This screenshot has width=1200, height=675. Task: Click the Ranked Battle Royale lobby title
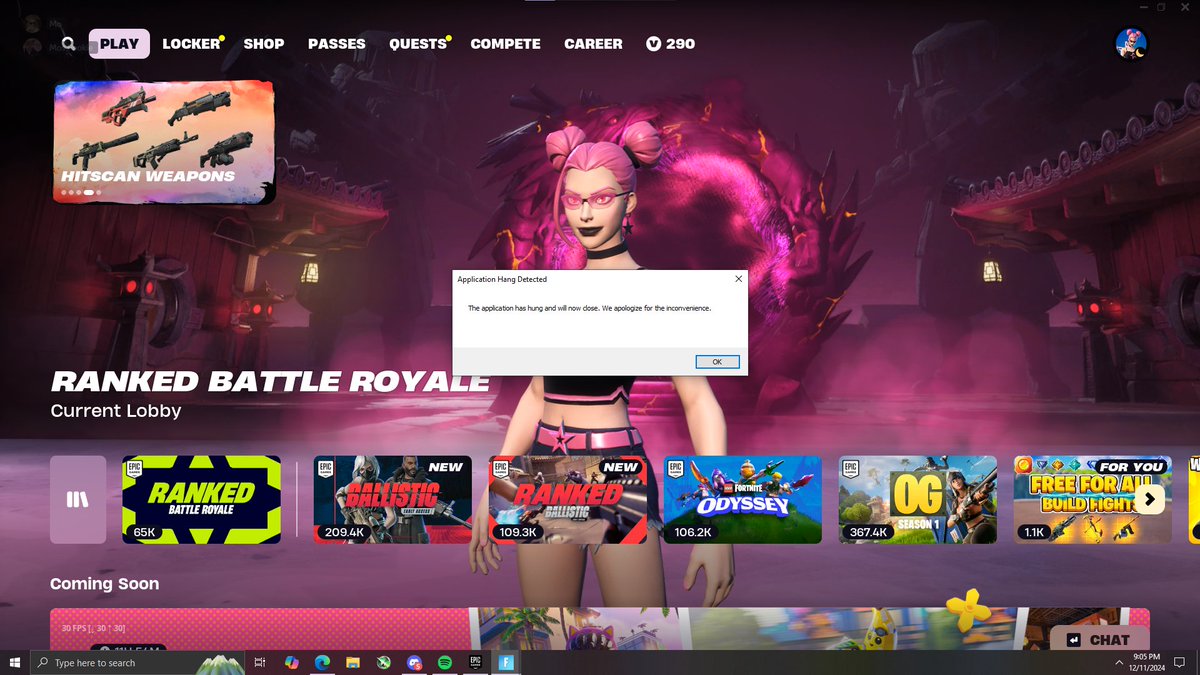pyautogui.click(x=270, y=382)
